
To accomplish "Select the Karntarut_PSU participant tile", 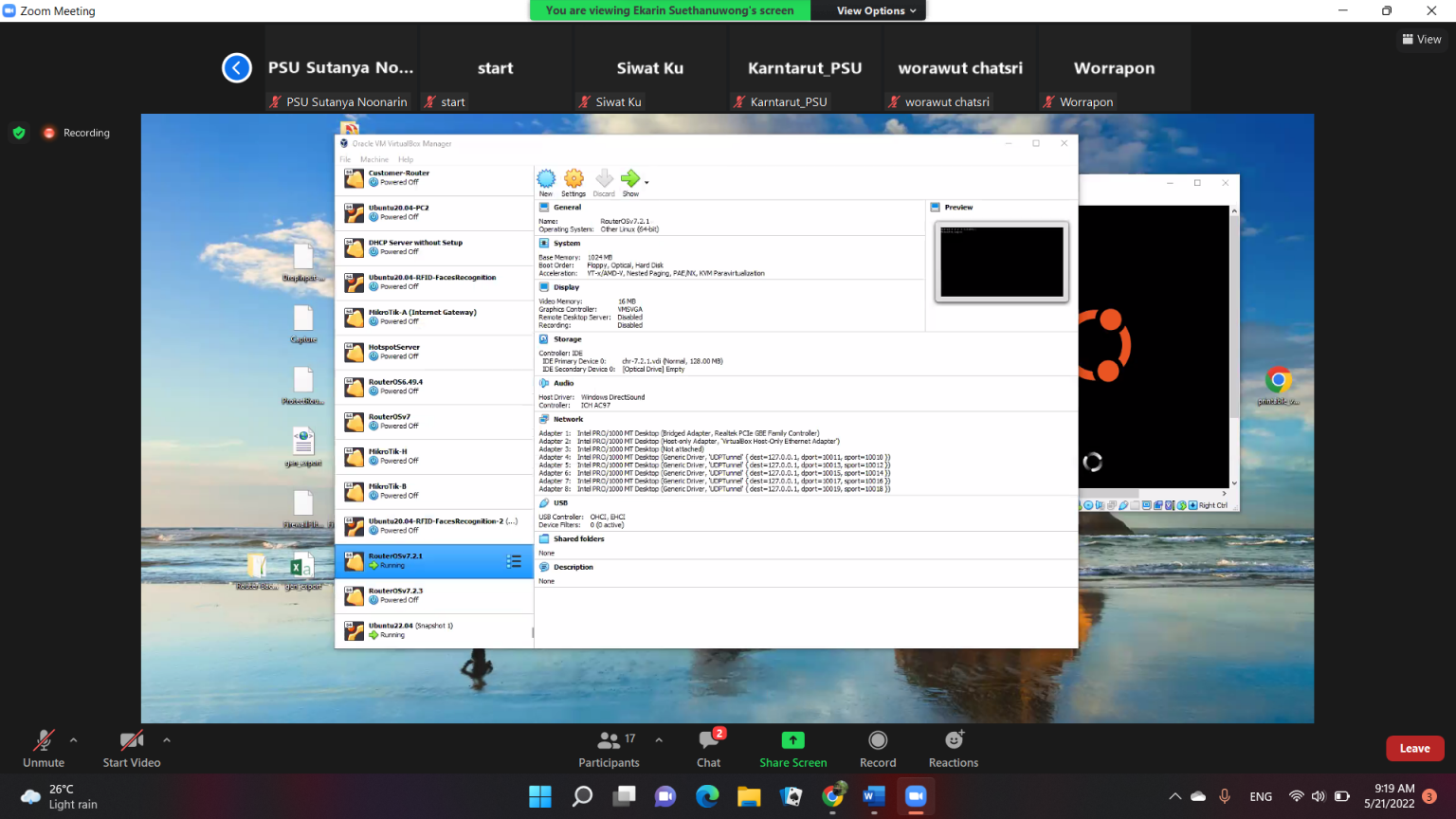I will 804,69.
